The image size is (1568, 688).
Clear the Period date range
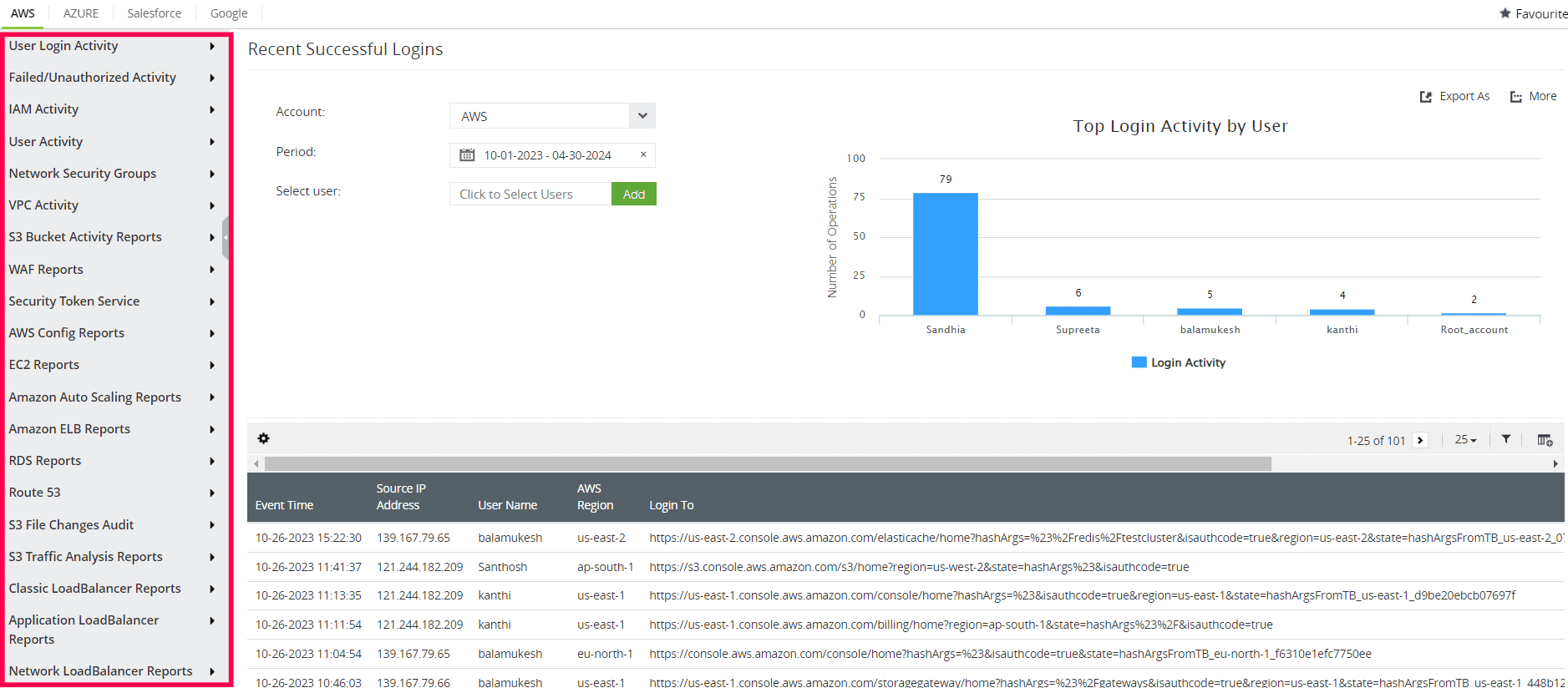pos(643,154)
